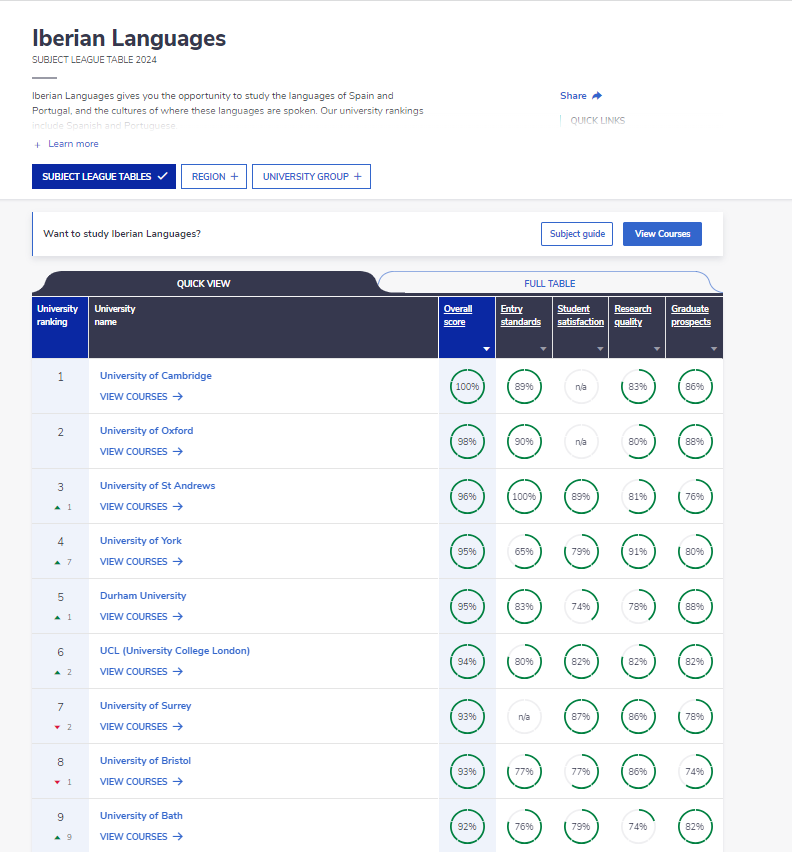The width and height of the screenshot is (792, 852).
Task: Click the Iberian Languages heading
Action: click(129, 38)
